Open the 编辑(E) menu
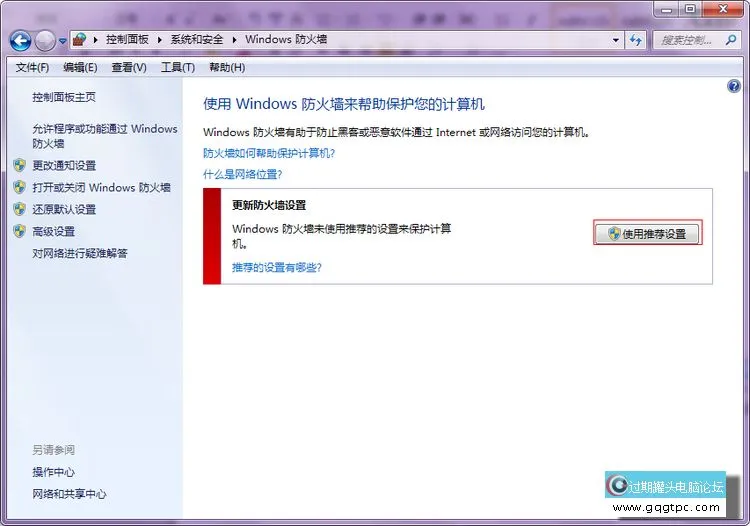750x526 pixels. click(x=80, y=67)
